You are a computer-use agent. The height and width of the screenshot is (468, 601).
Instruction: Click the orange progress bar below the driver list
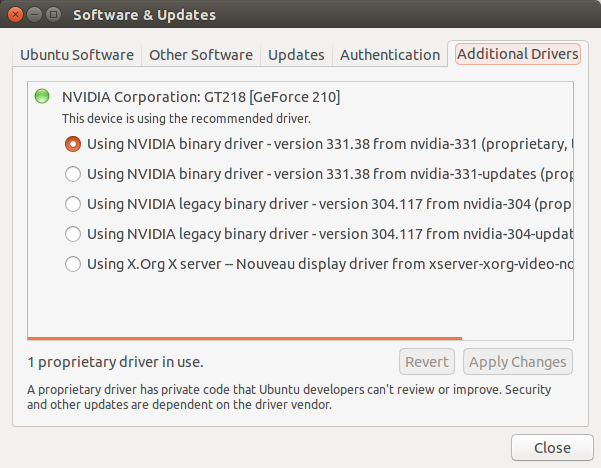coord(300,338)
